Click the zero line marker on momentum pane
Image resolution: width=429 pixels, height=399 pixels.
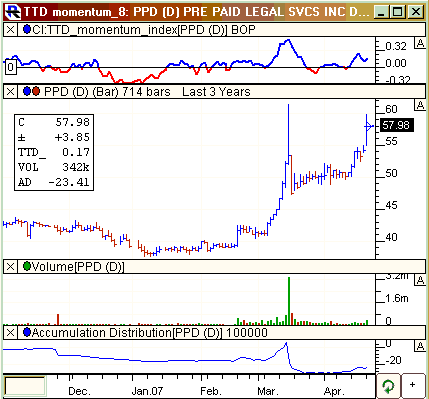(x=11, y=67)
